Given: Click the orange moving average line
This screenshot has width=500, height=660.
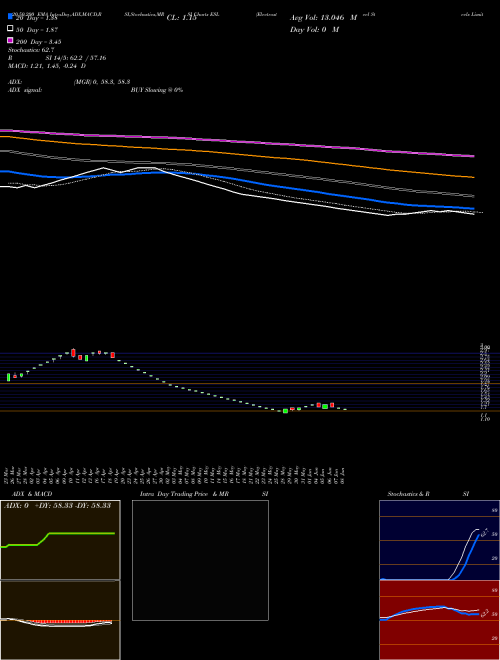Looking at the screenshot, I should click(237, 155).
